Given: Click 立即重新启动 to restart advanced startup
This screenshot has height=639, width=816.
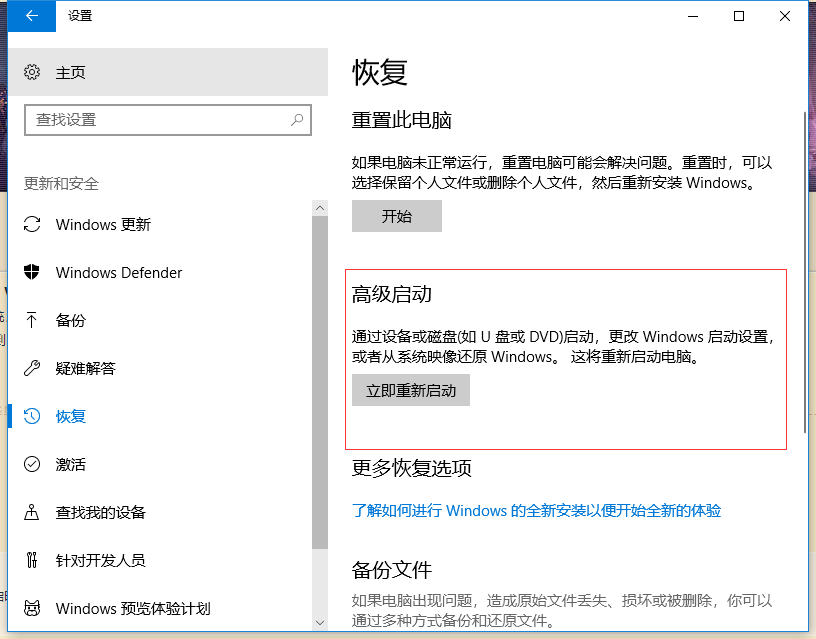Looking at the screenshot, I should coord(410,390).
